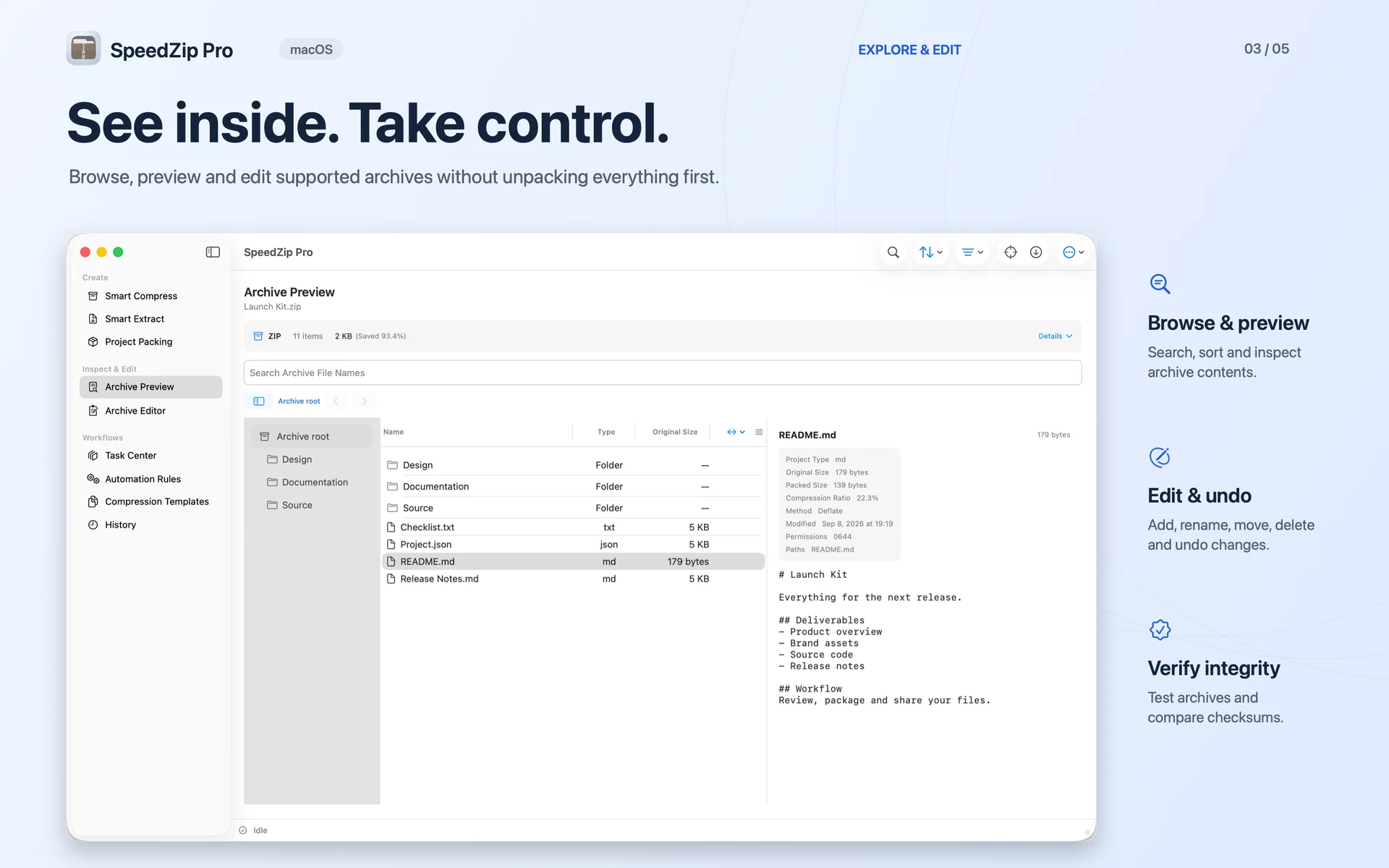Select Archive Preview sidebar item
Image resolution: width=1389 pixels, height=868 pixels.
click(x=151, y=387)
